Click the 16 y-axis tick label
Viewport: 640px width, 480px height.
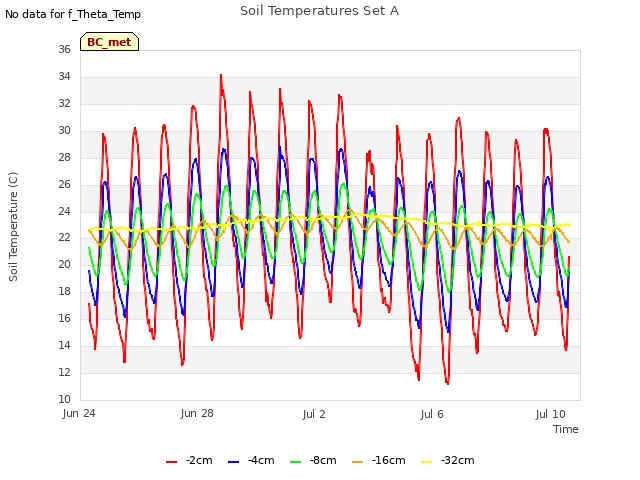click(64, 318)
